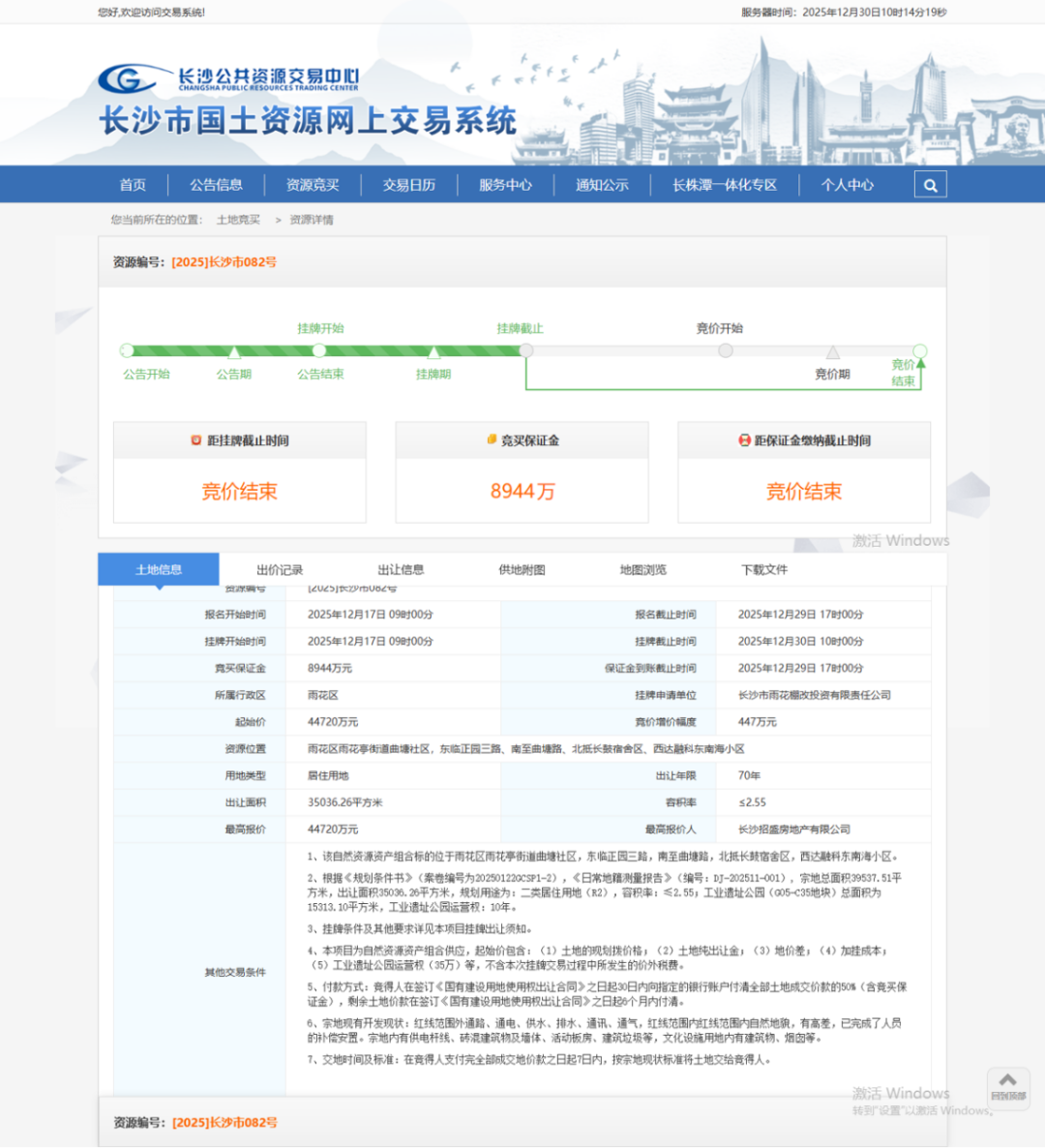
Task: Switch to the 供地附图 tab
Action: [x=522, y=570]
